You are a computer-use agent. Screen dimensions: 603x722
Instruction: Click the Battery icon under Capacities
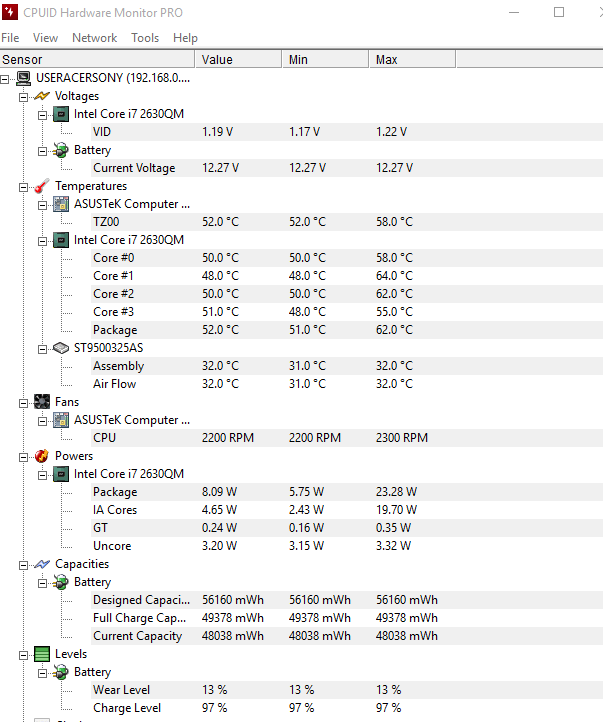click(61, 582)
